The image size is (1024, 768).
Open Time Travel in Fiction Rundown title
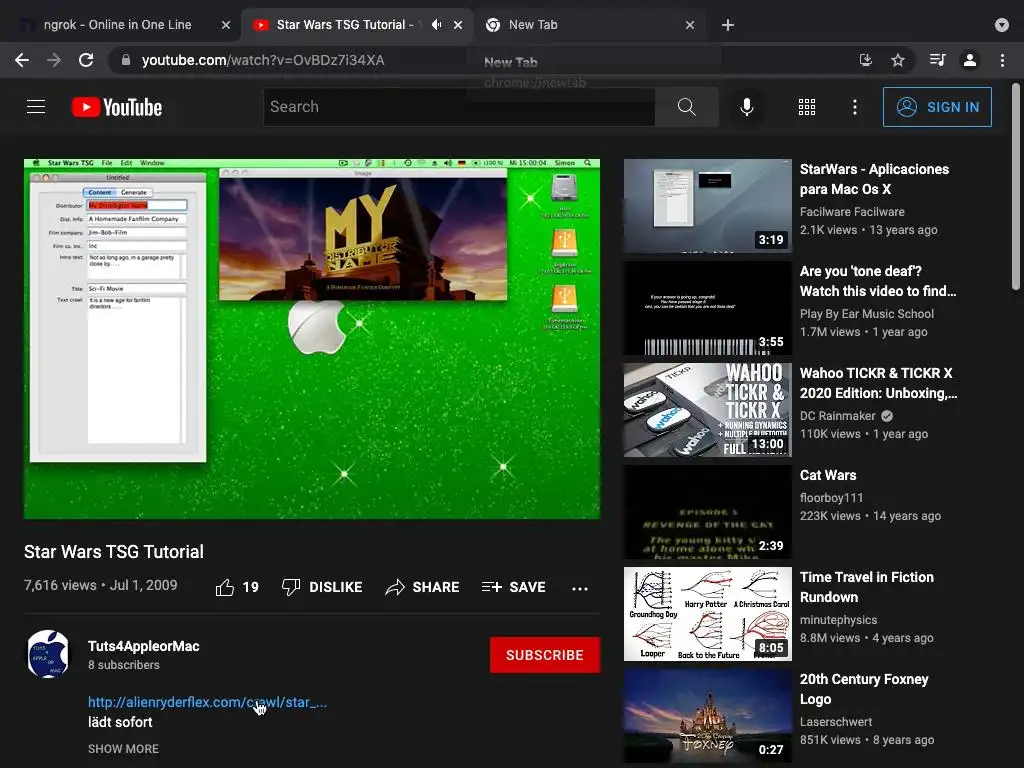pyautogui.click(x=867, y=587)
